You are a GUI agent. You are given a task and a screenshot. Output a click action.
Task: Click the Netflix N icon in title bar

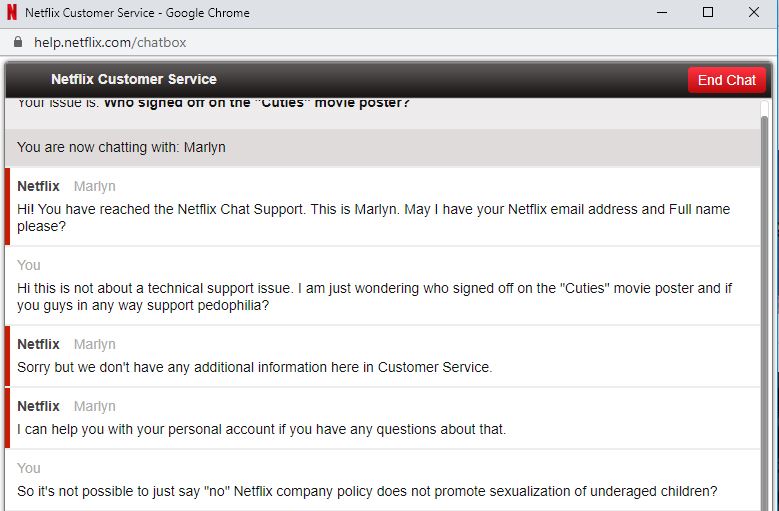pyautogui.click(x=12, y=12)
